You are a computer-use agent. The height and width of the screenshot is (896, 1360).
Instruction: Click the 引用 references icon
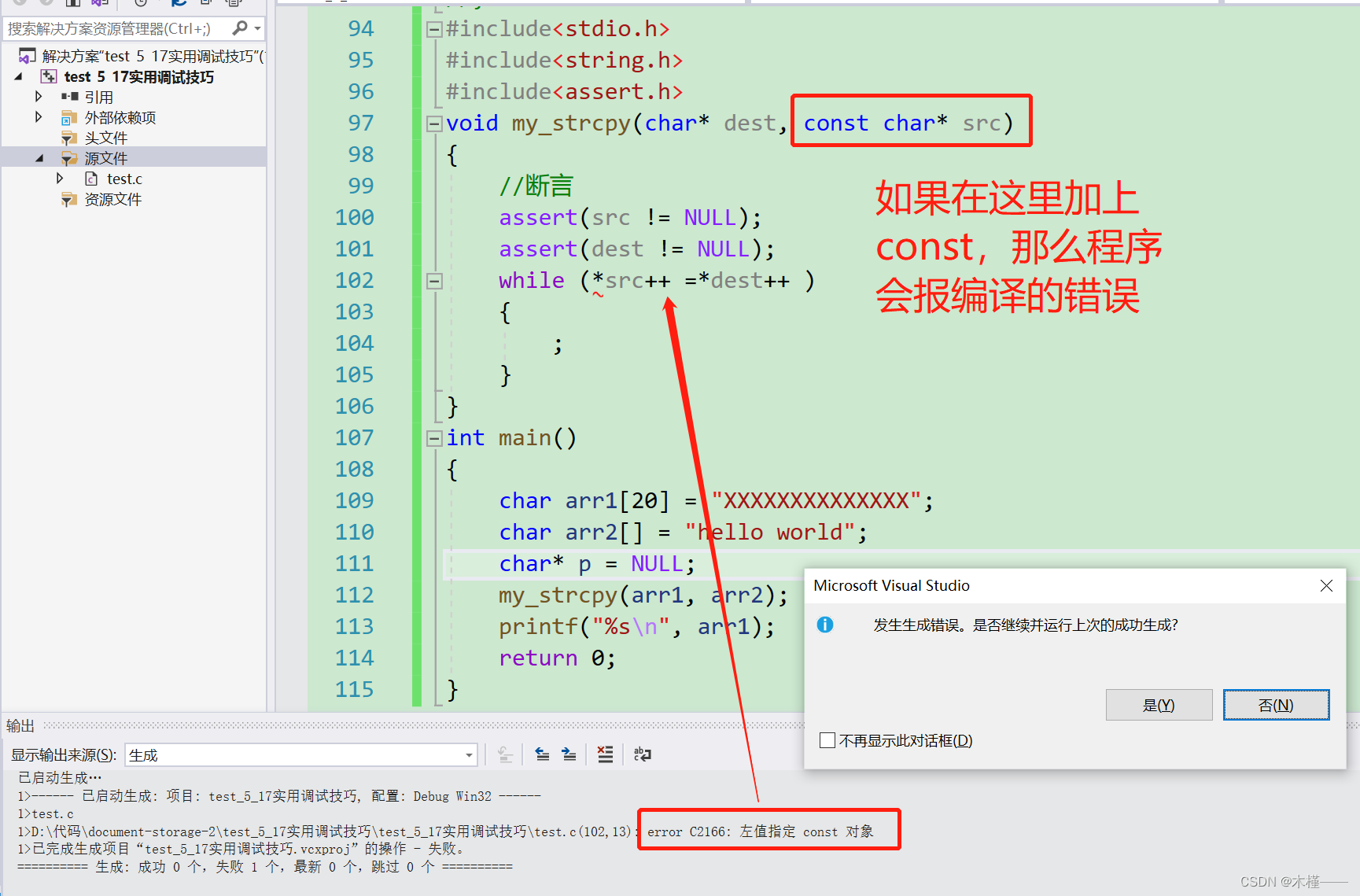coord(70,97)
